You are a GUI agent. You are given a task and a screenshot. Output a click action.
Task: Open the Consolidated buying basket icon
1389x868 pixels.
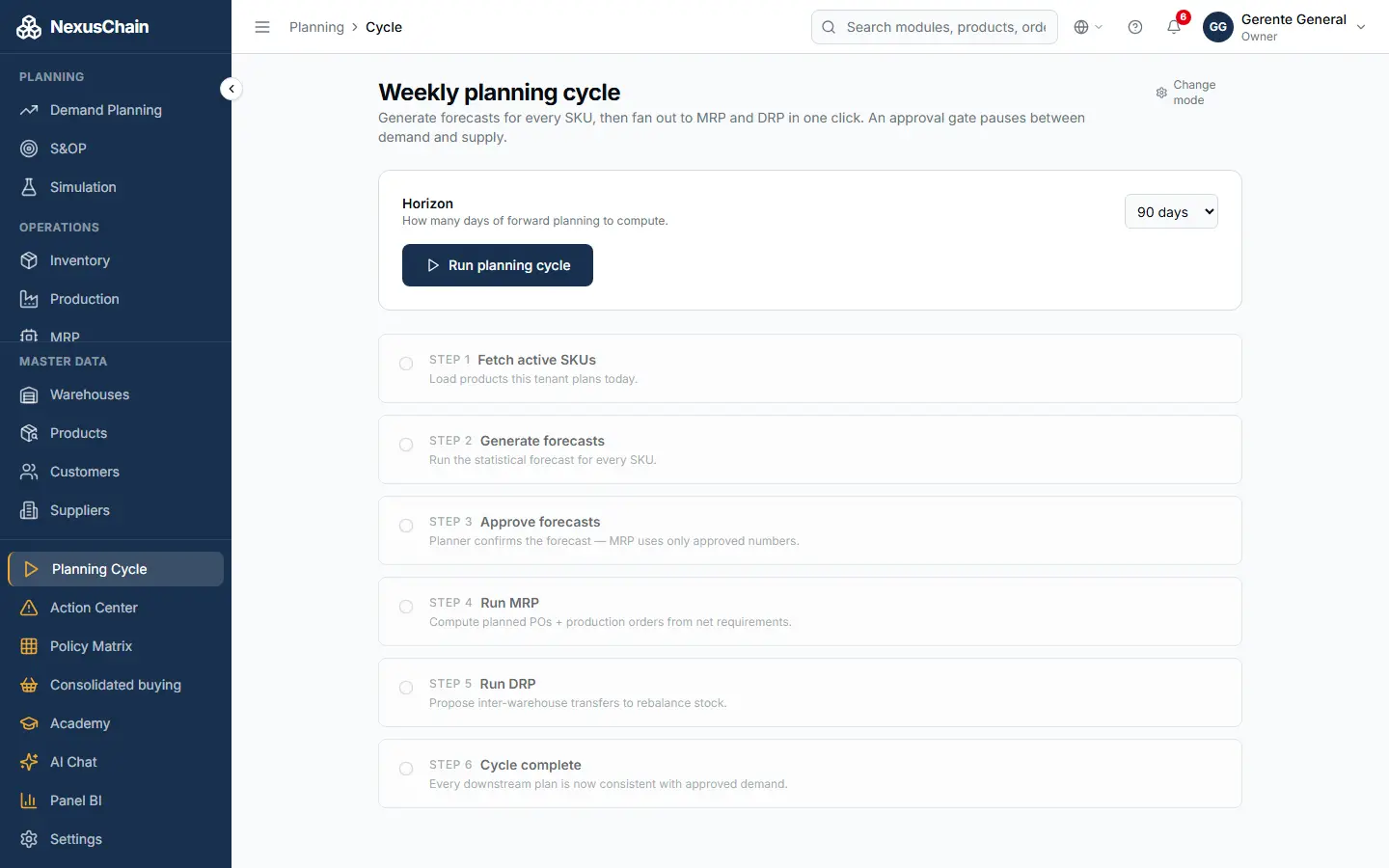click(29, 685)
